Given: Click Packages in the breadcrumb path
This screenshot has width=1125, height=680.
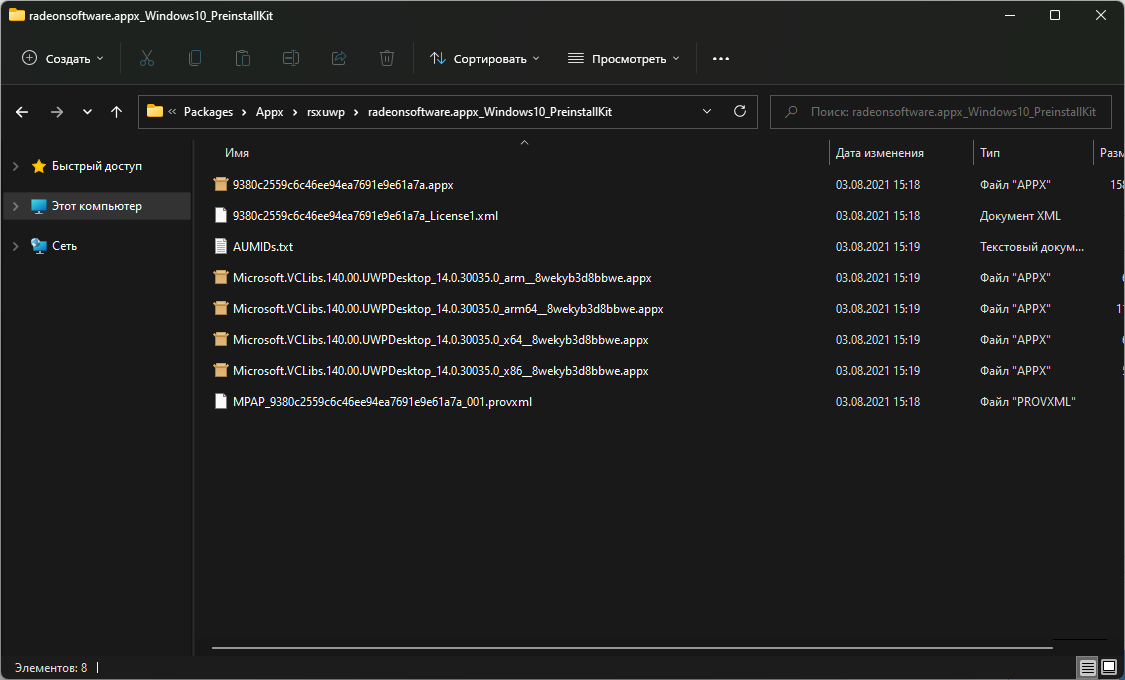Looking at the screenshot, I should tap(208, 112).
